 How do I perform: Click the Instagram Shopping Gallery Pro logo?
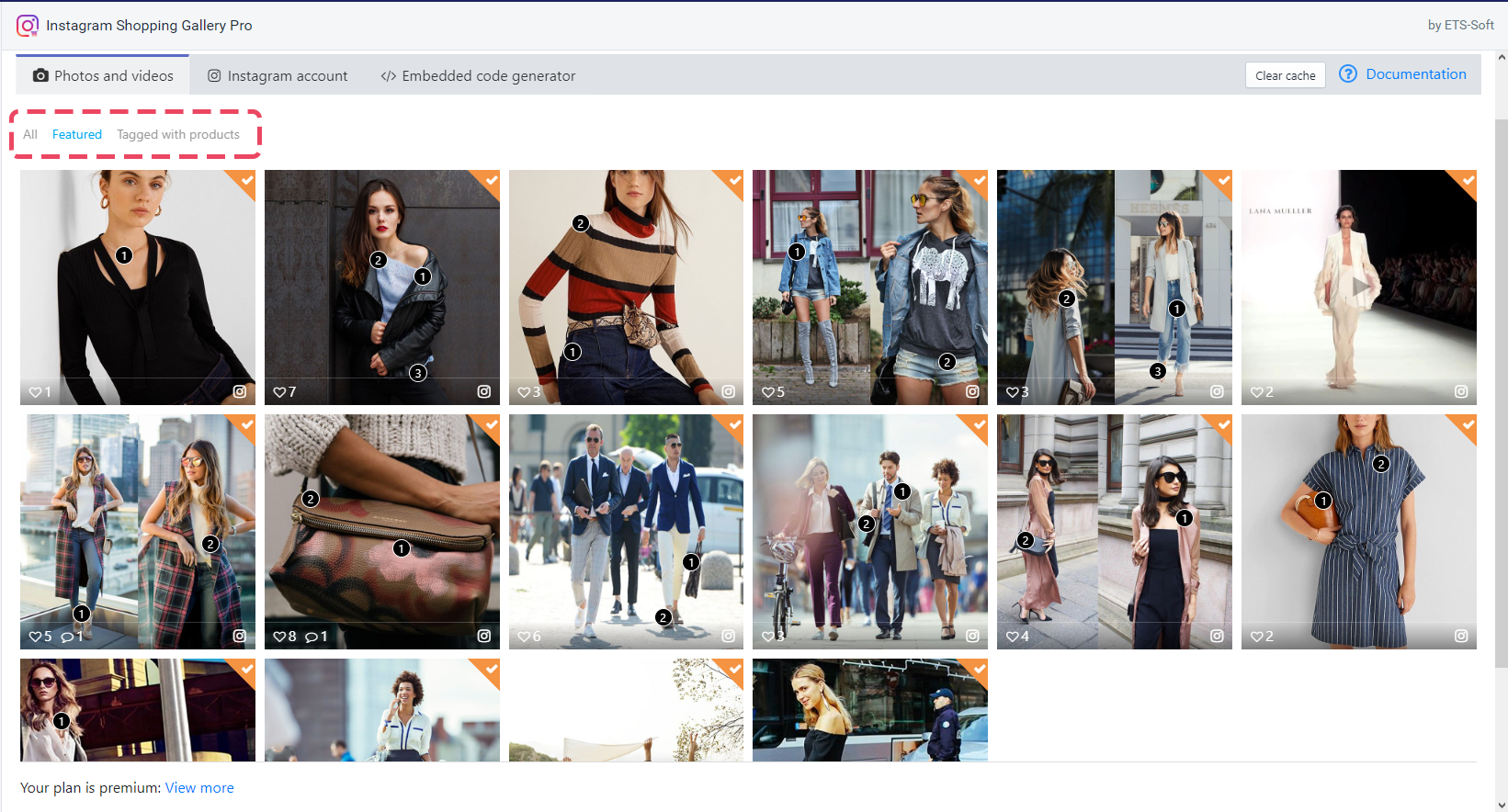point(28,26)
